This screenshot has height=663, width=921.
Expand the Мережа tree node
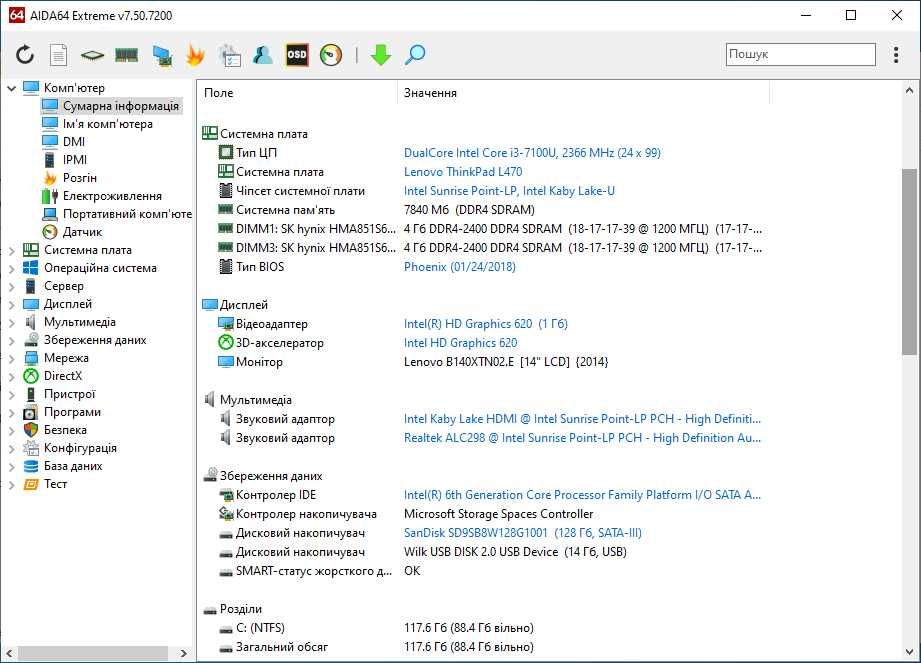pyautogui.click(x=11, y=358)
